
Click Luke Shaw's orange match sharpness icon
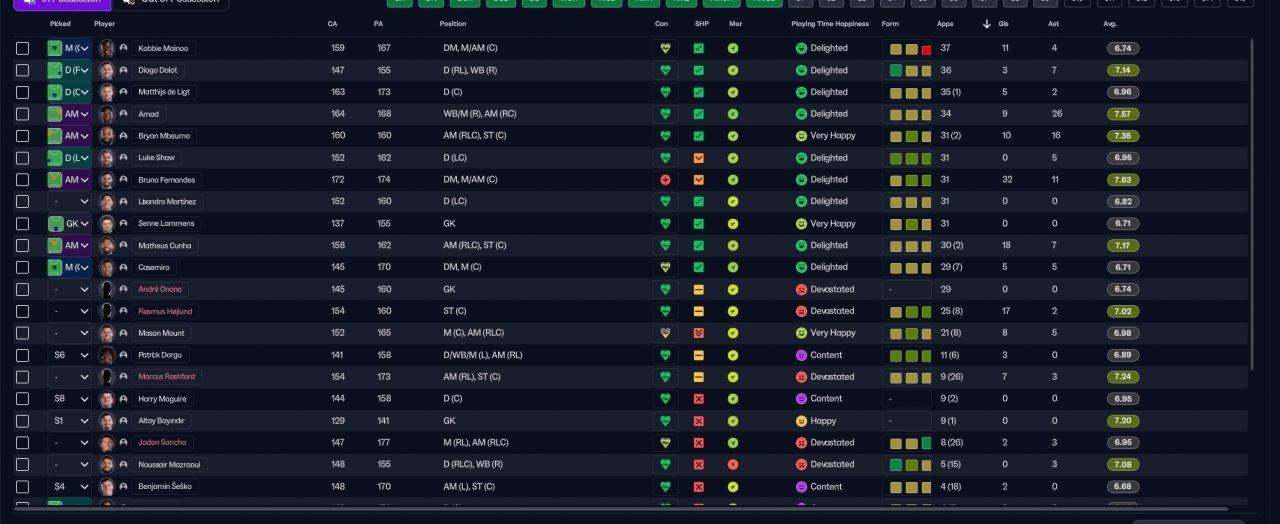coord(699,158)
